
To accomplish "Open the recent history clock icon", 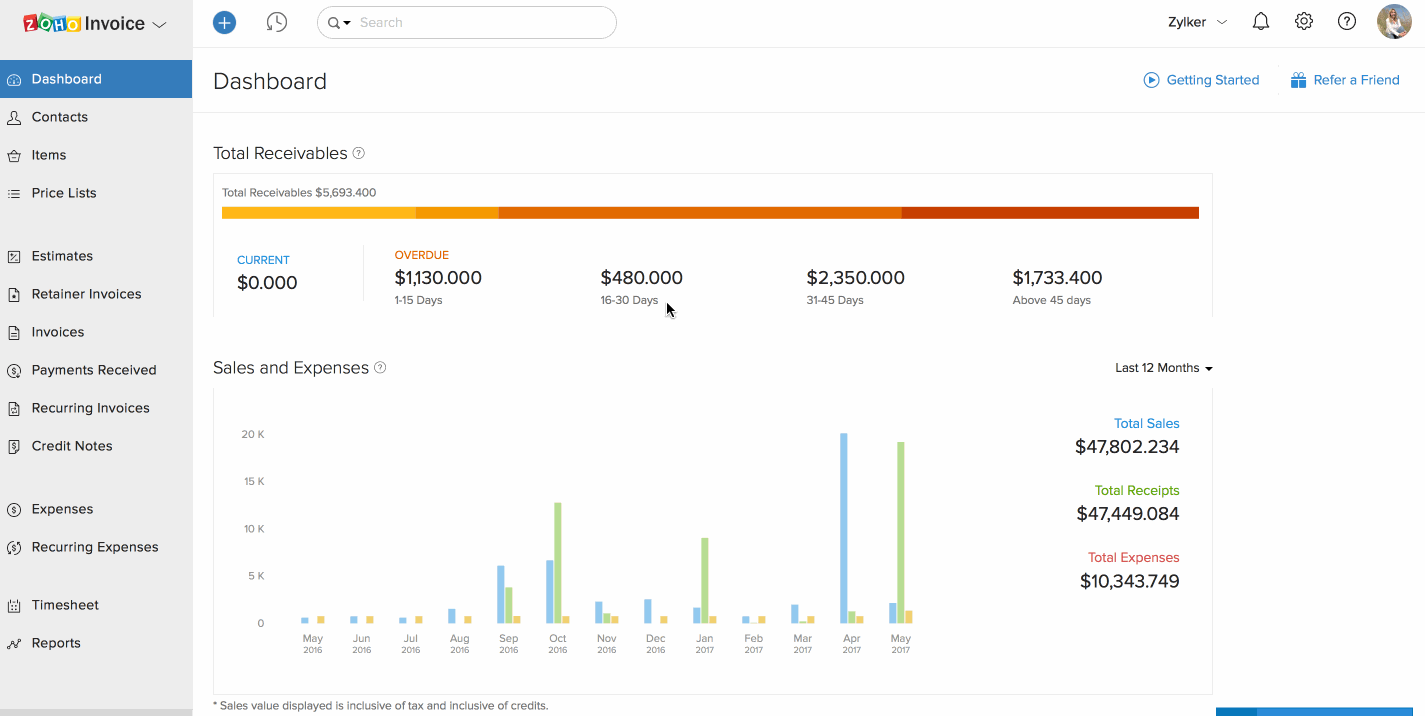I will click(x=277, y=22).
